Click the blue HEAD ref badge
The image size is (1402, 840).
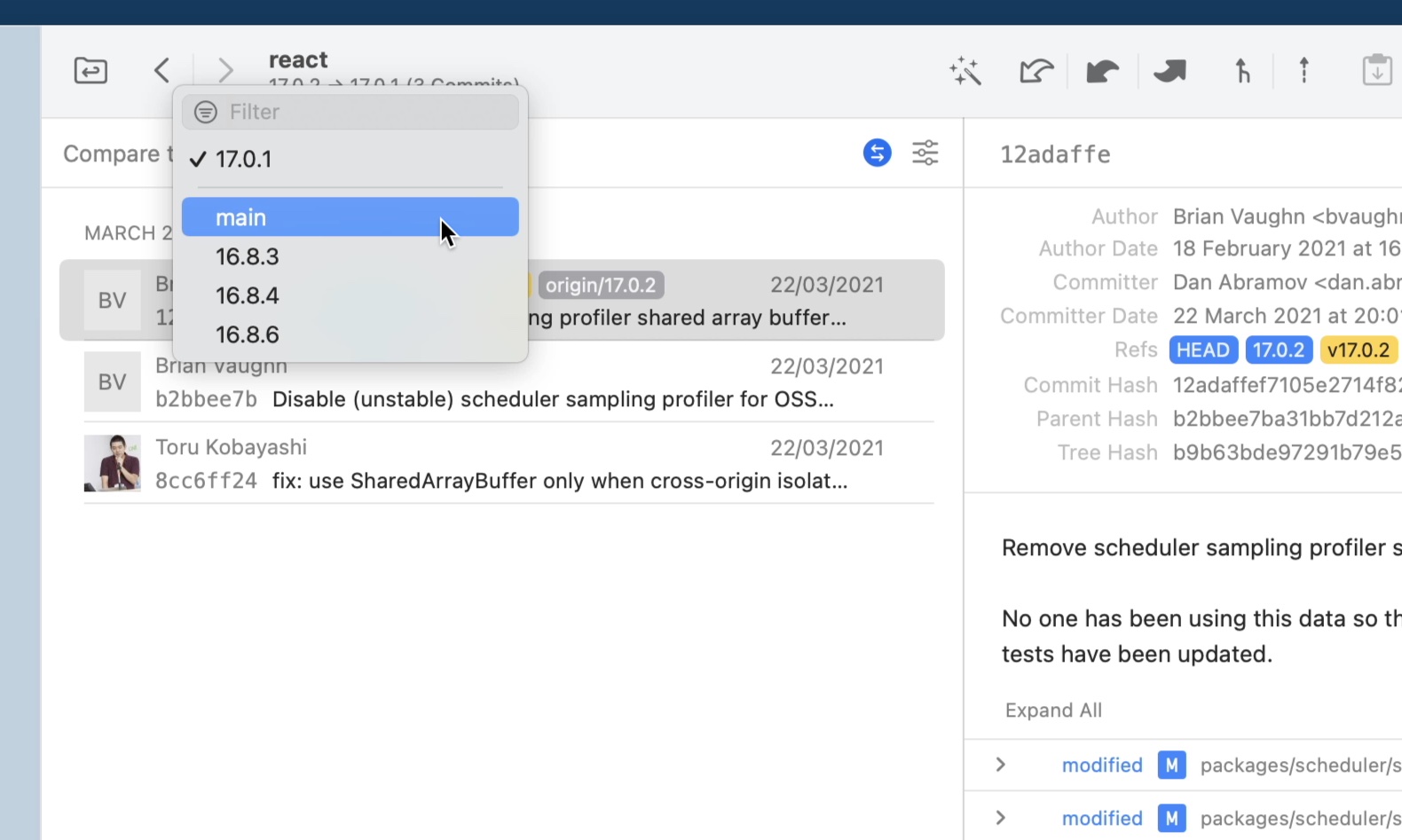tap(1202, 350)
